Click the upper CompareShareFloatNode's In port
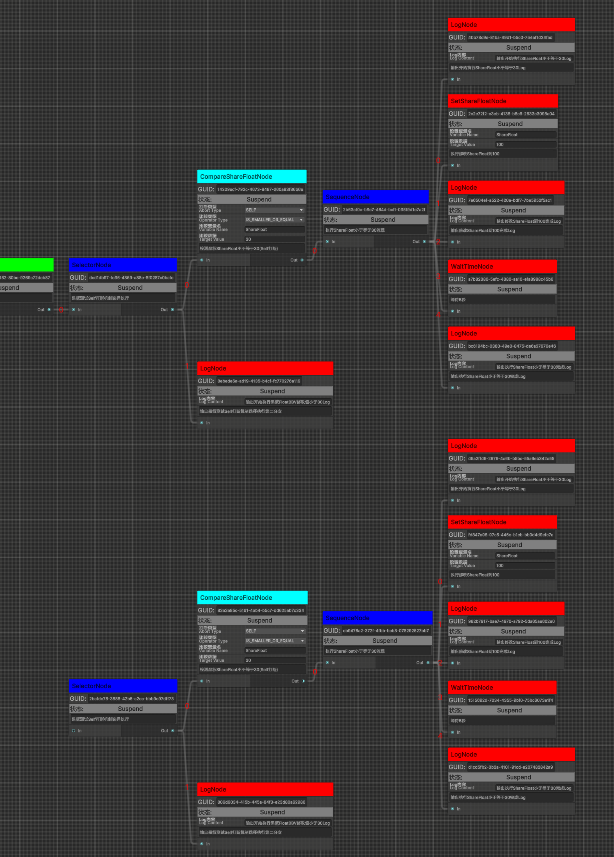 coord(204,260)
